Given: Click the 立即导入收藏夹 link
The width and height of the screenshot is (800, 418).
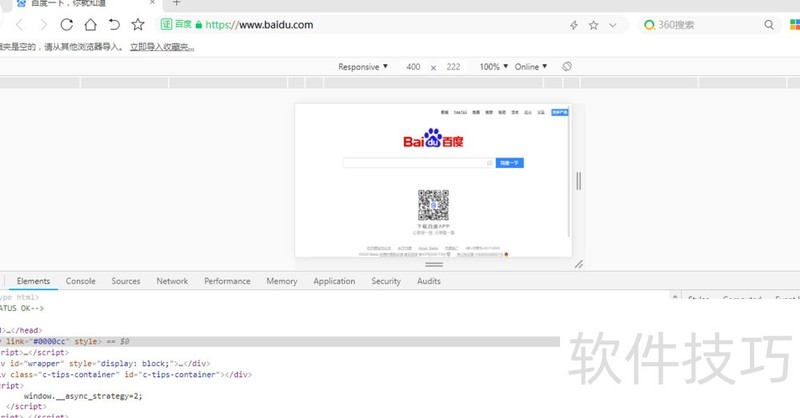Looking at the screenshot, I should tap(162, 47).
